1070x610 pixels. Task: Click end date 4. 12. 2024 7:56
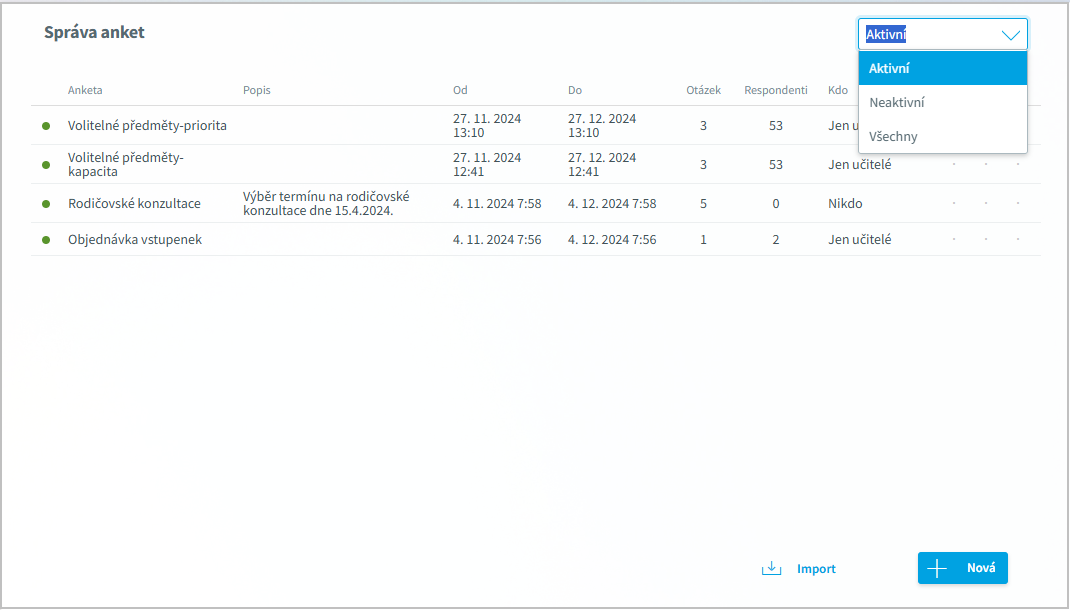point(612,239)
